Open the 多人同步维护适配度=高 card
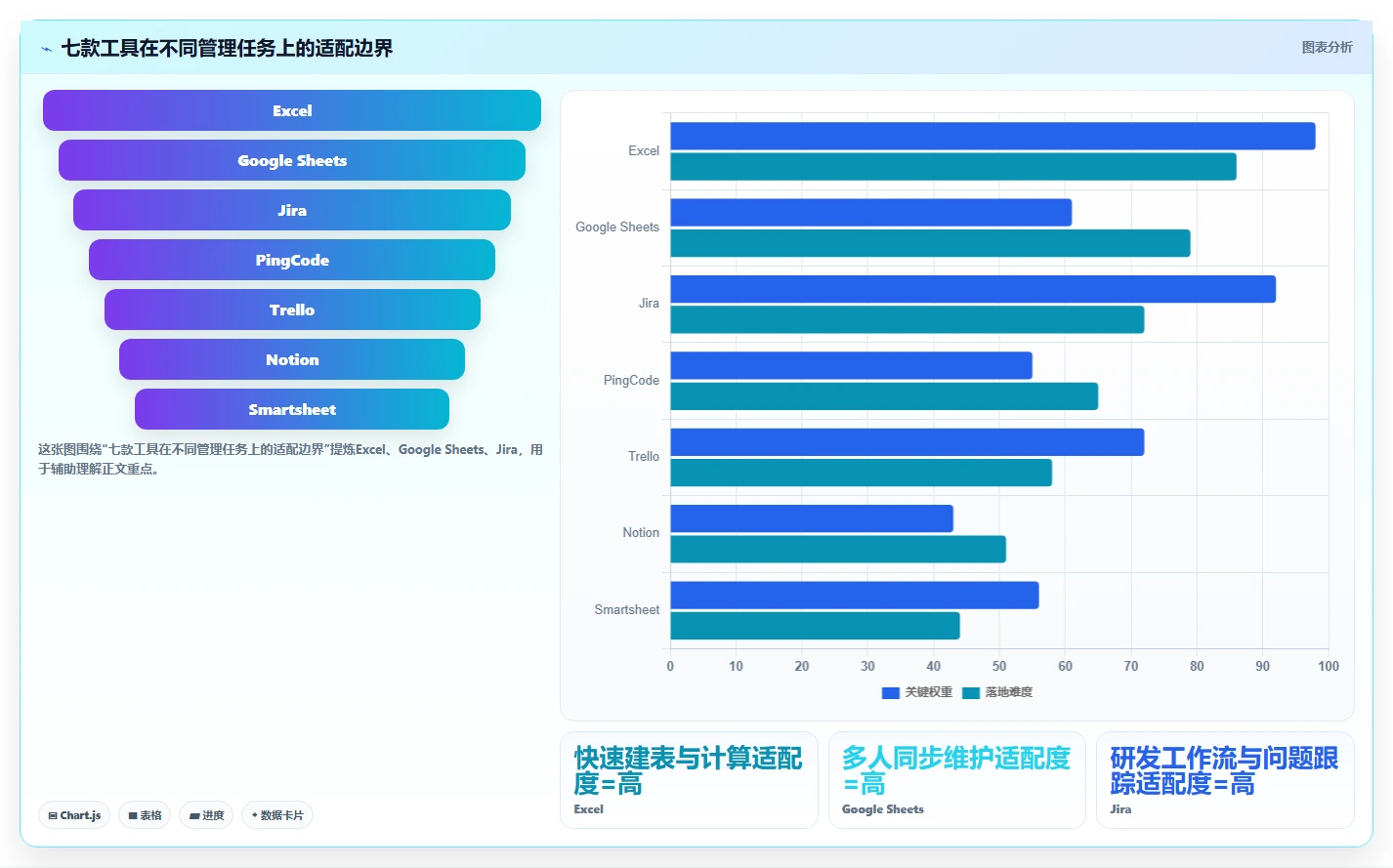Image resolution: width=1393 pixels, height=868 pixels. click(x=957, y=780)
